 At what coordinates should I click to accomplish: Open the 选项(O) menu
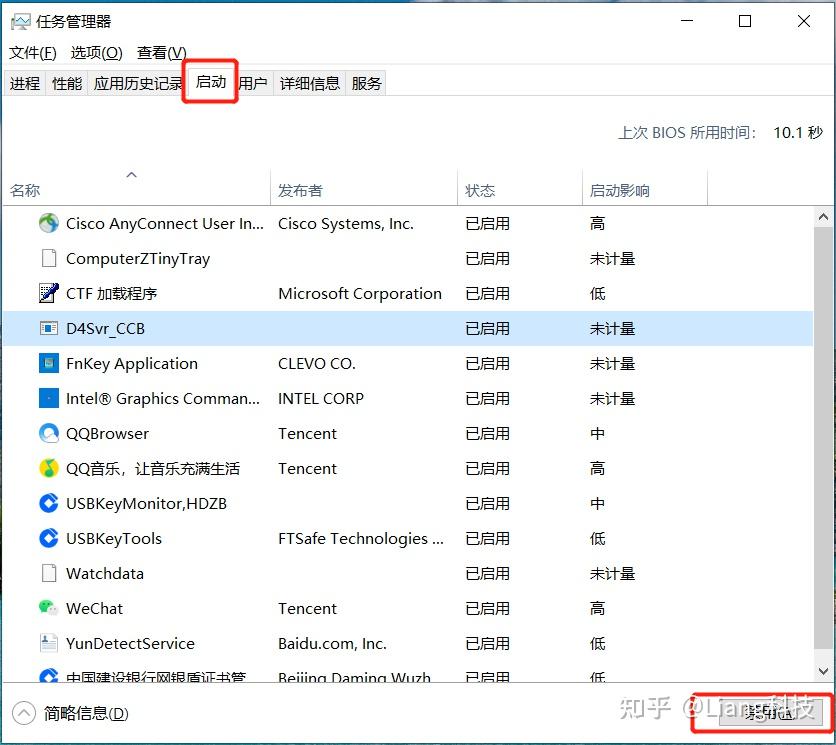tap(97, 53)
